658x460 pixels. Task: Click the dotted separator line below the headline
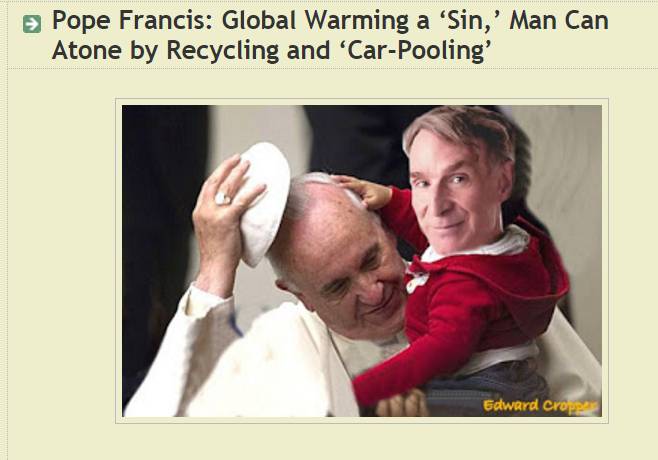click(x=332, y=68)
